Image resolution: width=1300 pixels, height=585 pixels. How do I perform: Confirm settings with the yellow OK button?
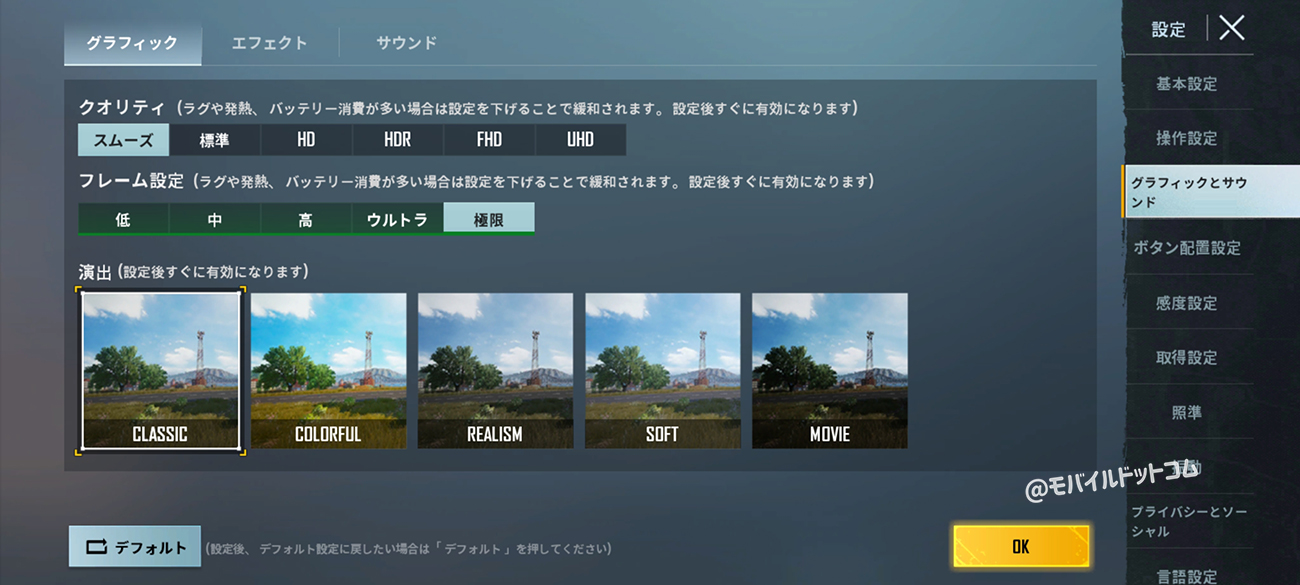pyautogui.click(x=1021, y=546)
